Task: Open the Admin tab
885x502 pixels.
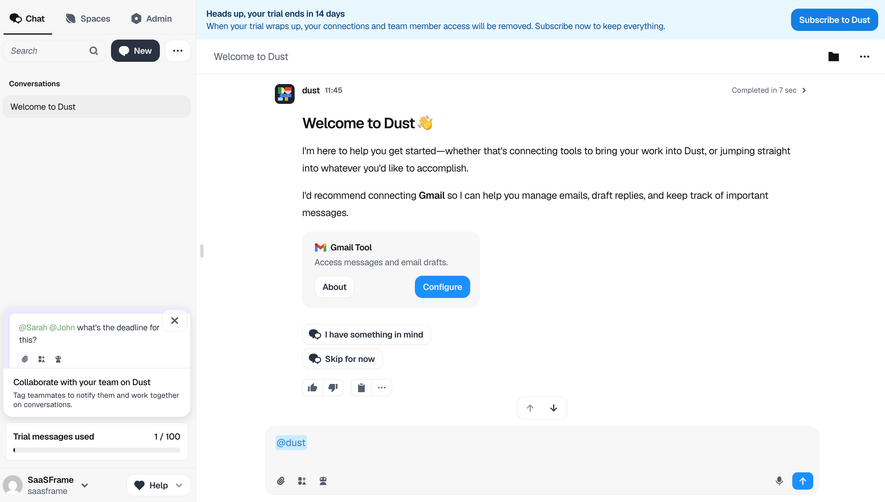Action: (x=151, y=19)
